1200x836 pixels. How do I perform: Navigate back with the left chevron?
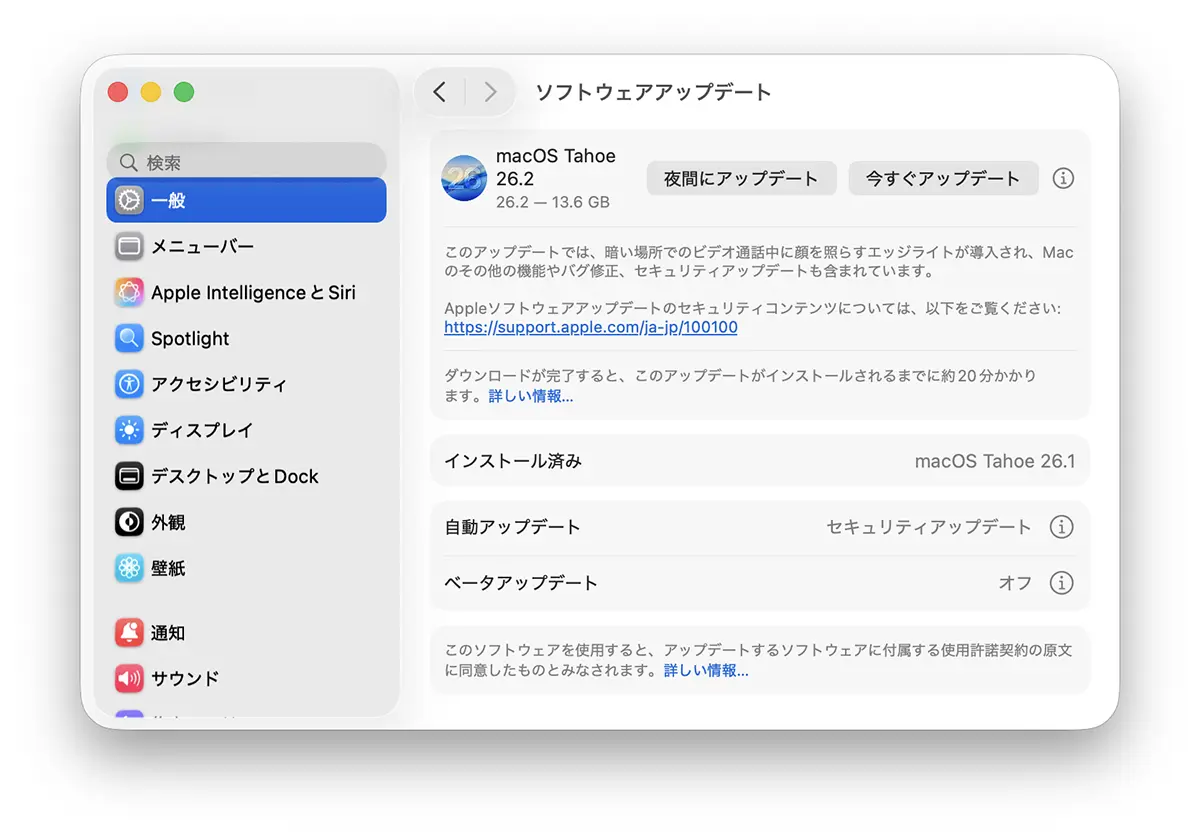click(439, 91)
